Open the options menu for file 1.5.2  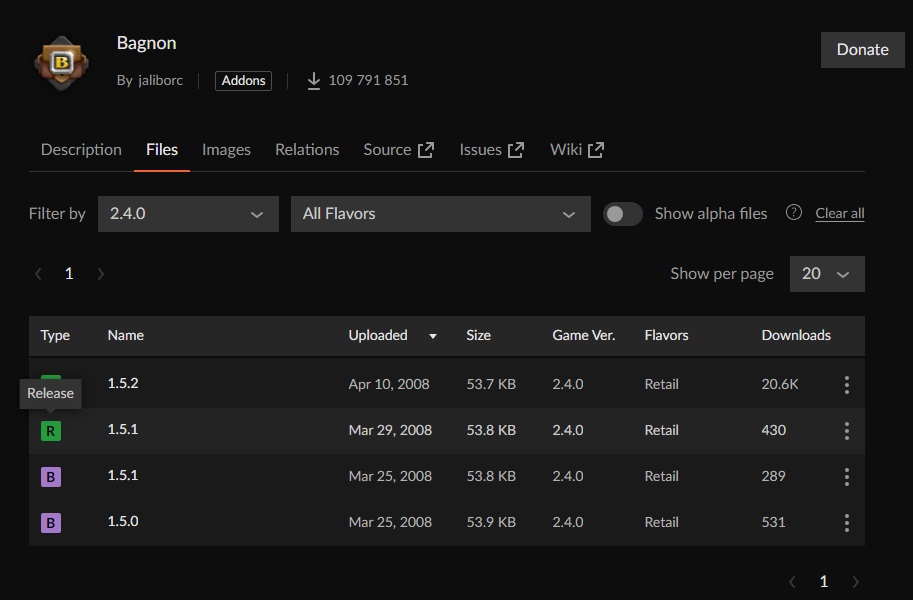pos(847,384)
